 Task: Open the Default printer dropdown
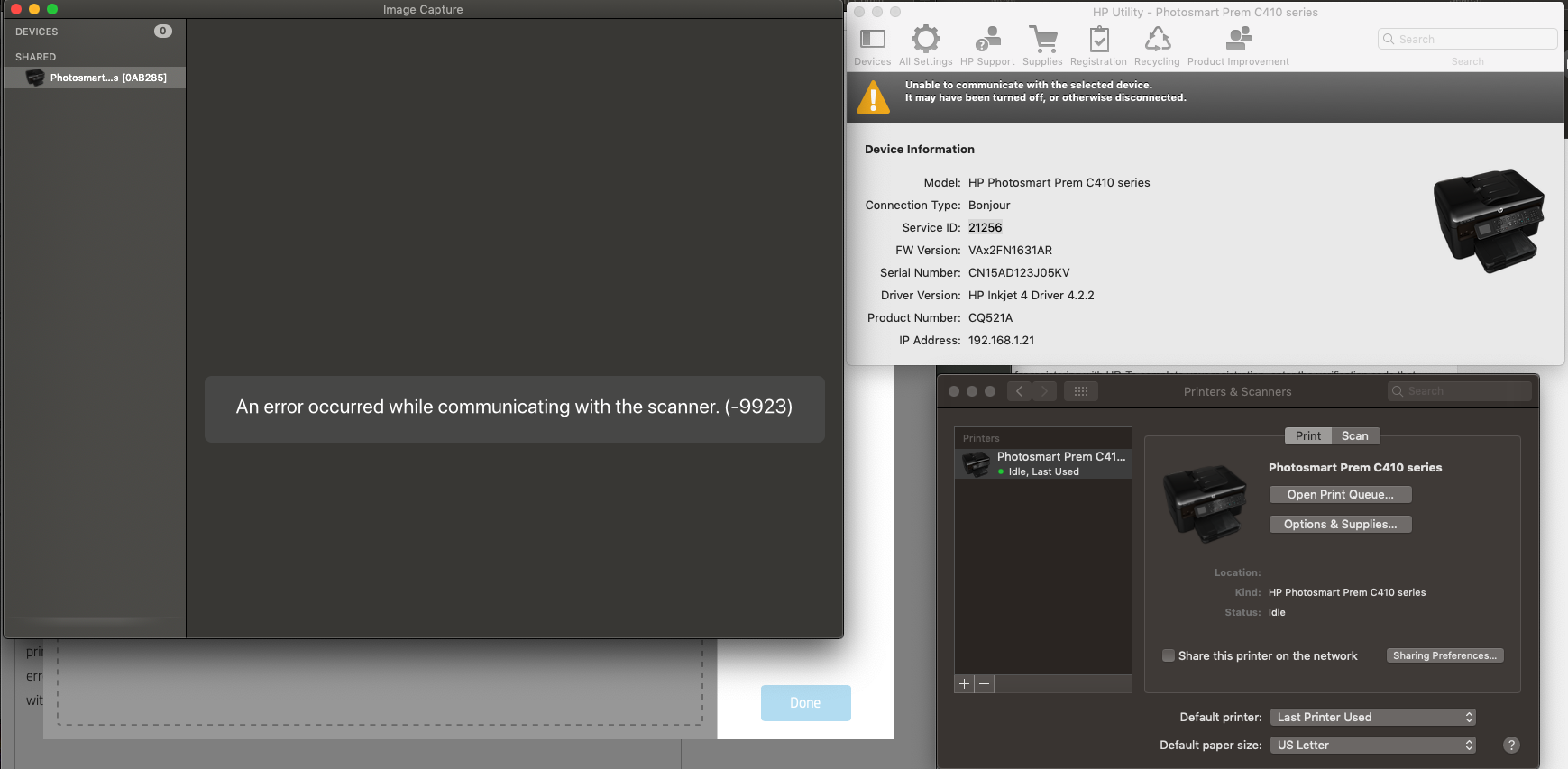1372,717
